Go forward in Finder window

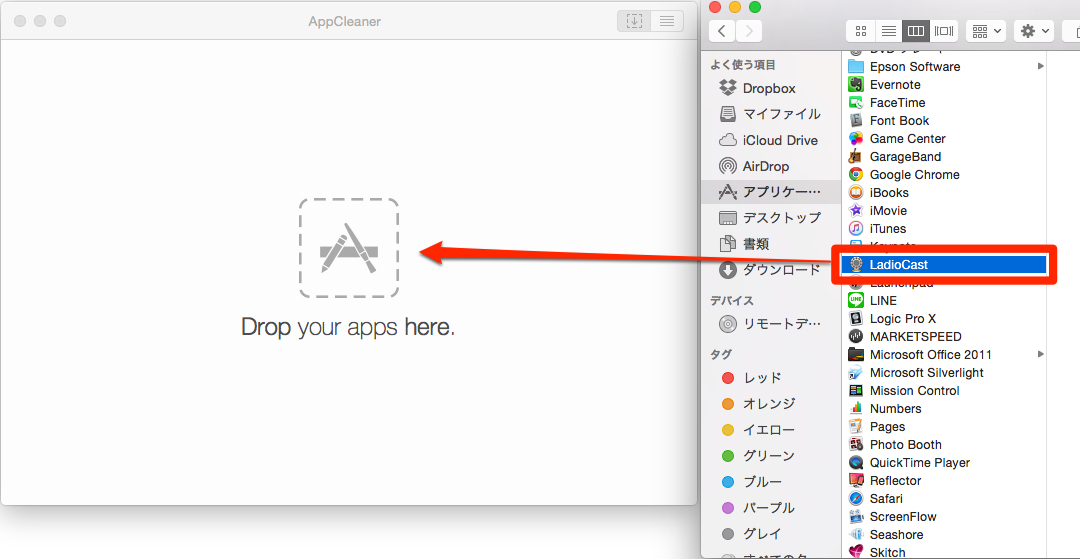(749, 31)
